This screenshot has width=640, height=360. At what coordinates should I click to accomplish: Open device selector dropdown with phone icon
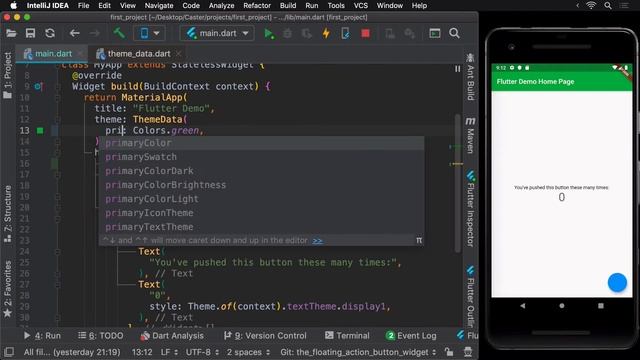click(149, 33)
